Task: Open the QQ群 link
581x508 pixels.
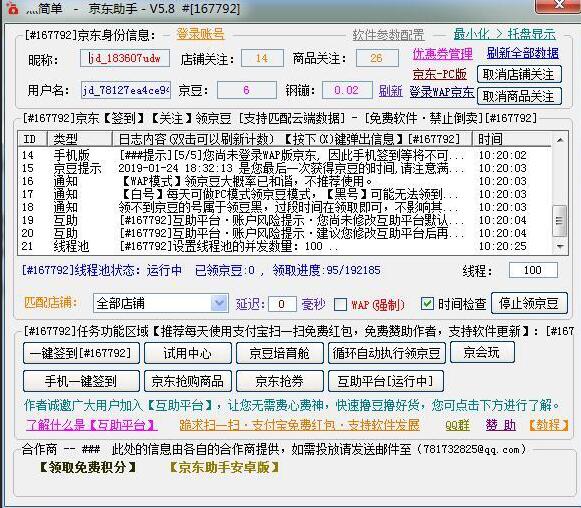Action: tap(458, 425)
